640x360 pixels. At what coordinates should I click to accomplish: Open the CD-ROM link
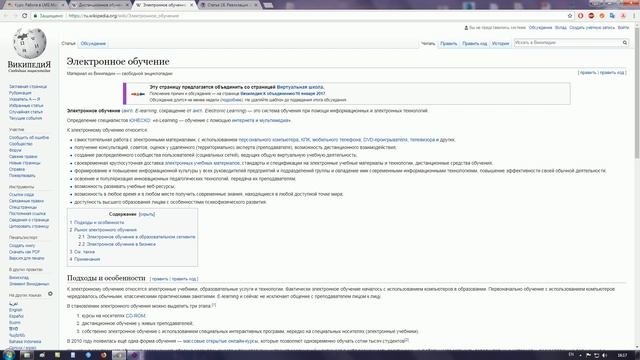pyautogui.click(x=135, y=316)
